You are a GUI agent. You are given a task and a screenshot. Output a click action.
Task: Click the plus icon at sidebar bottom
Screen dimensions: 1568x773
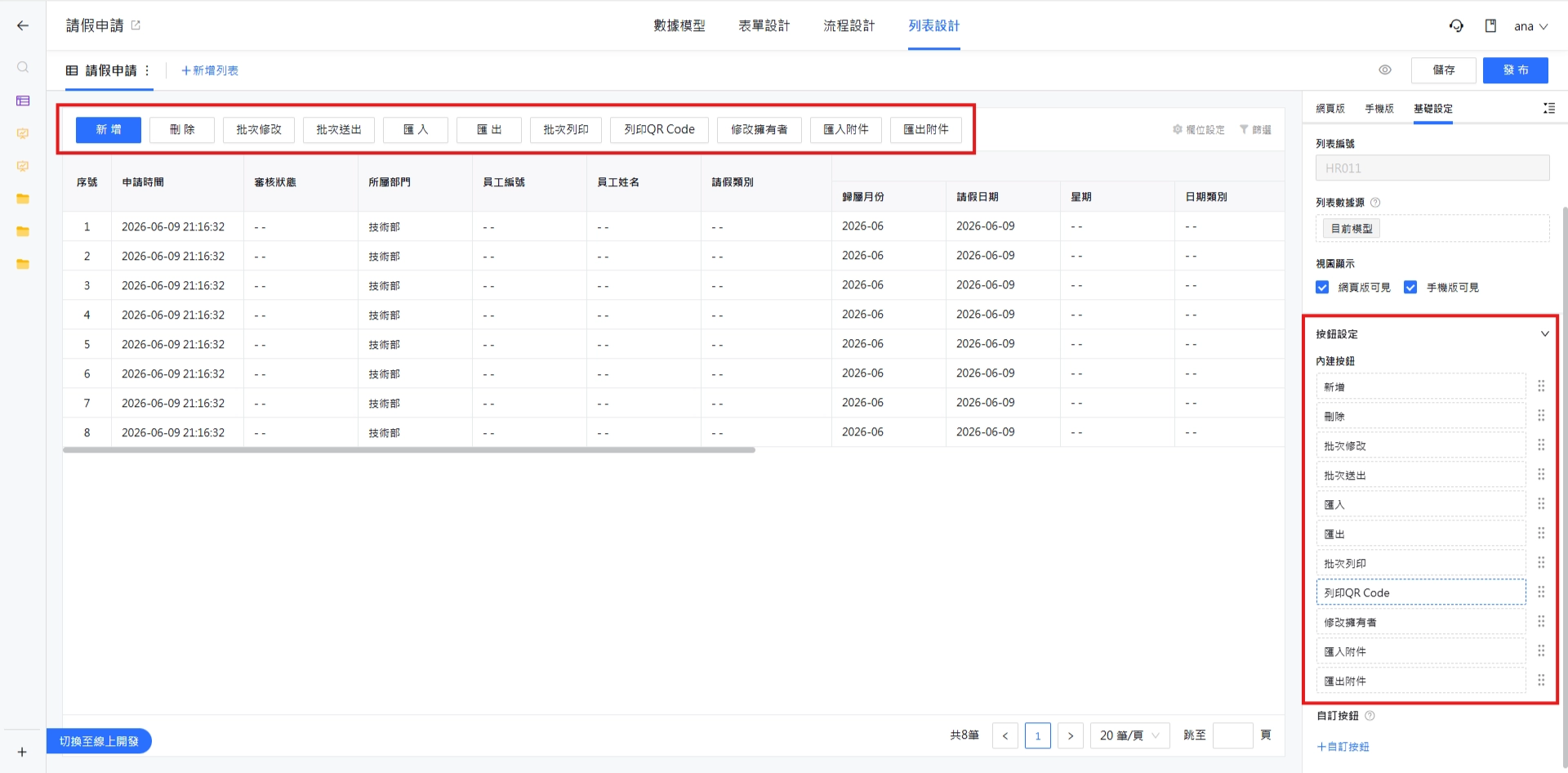[22, 752]
